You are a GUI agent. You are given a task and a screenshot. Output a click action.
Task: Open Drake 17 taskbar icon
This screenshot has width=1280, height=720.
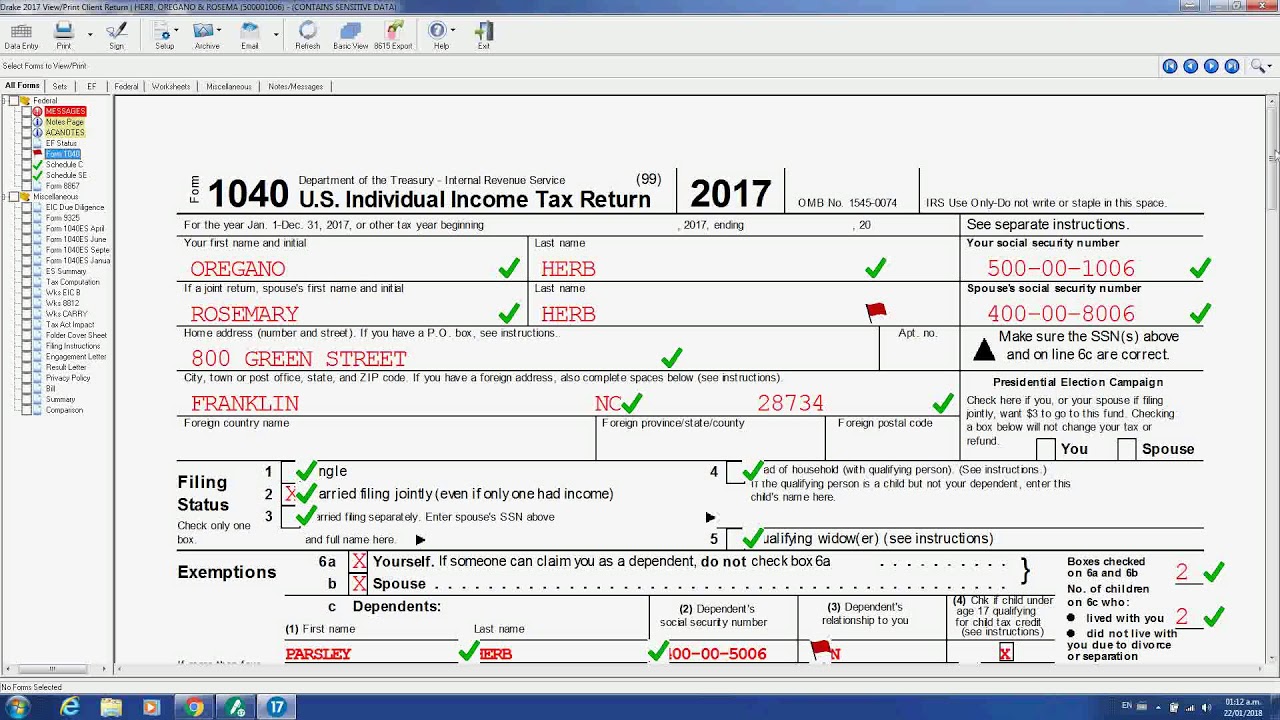coord(277,707)
